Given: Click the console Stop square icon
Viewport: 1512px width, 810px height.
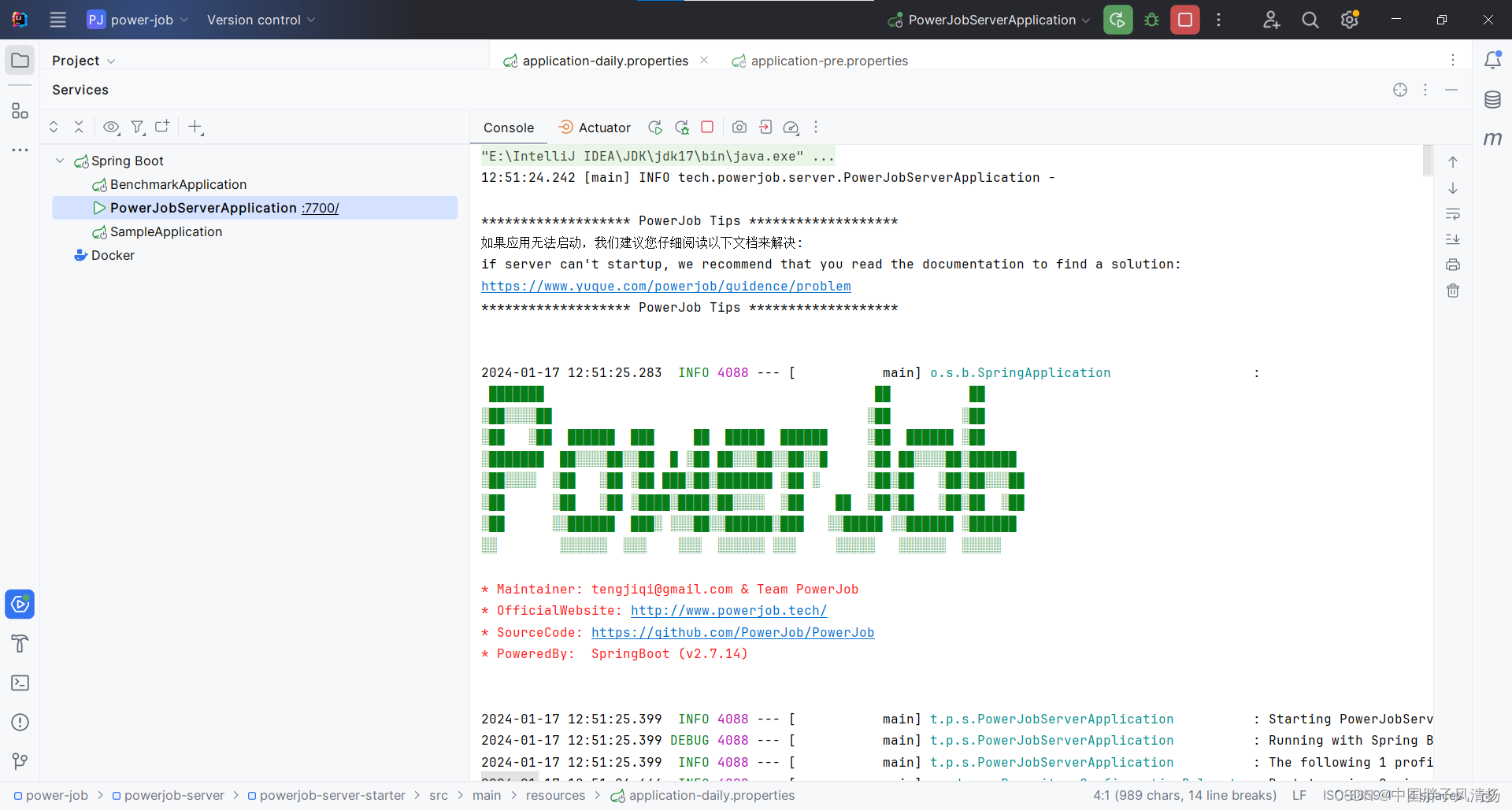Looking at the screenshot, I should pos(707,127).
